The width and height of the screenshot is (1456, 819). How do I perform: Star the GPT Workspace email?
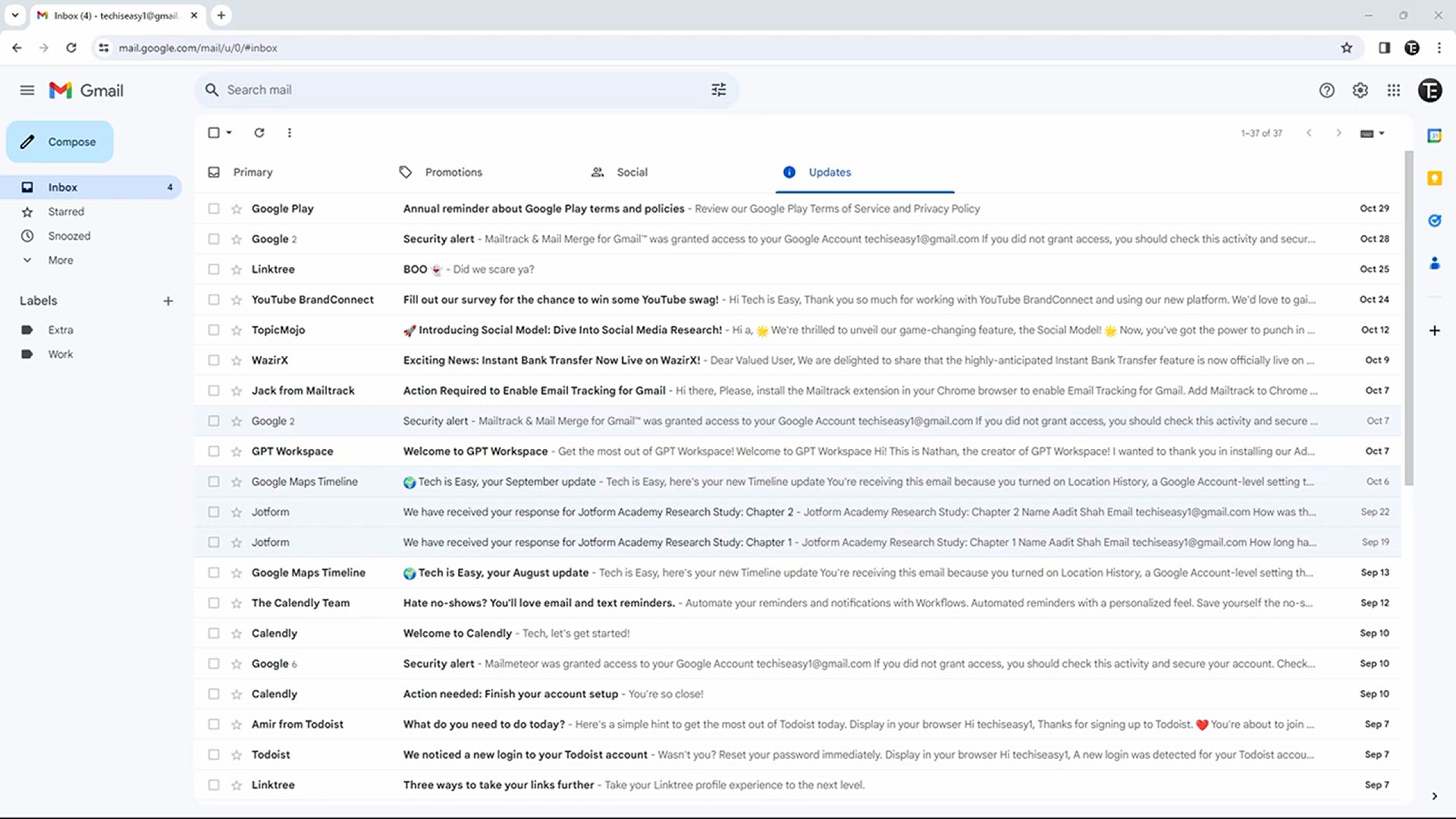[x=237, y=451]
